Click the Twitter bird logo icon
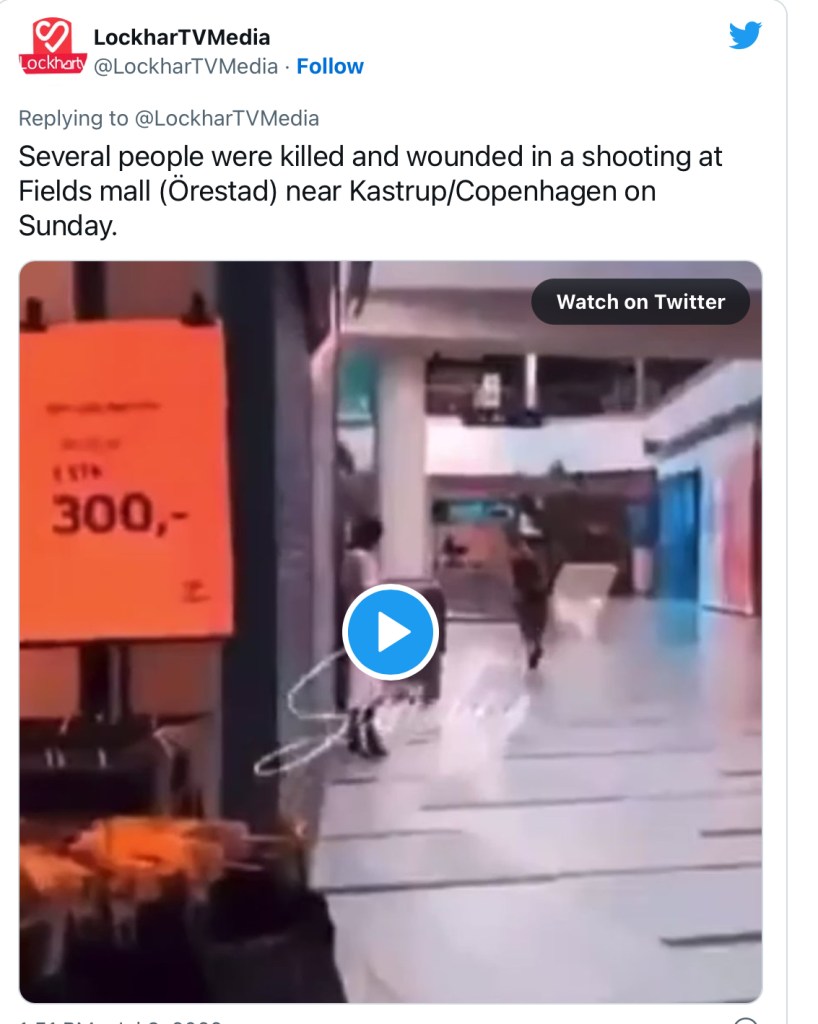Screen dimensions: 818x1024 [745, 35]
